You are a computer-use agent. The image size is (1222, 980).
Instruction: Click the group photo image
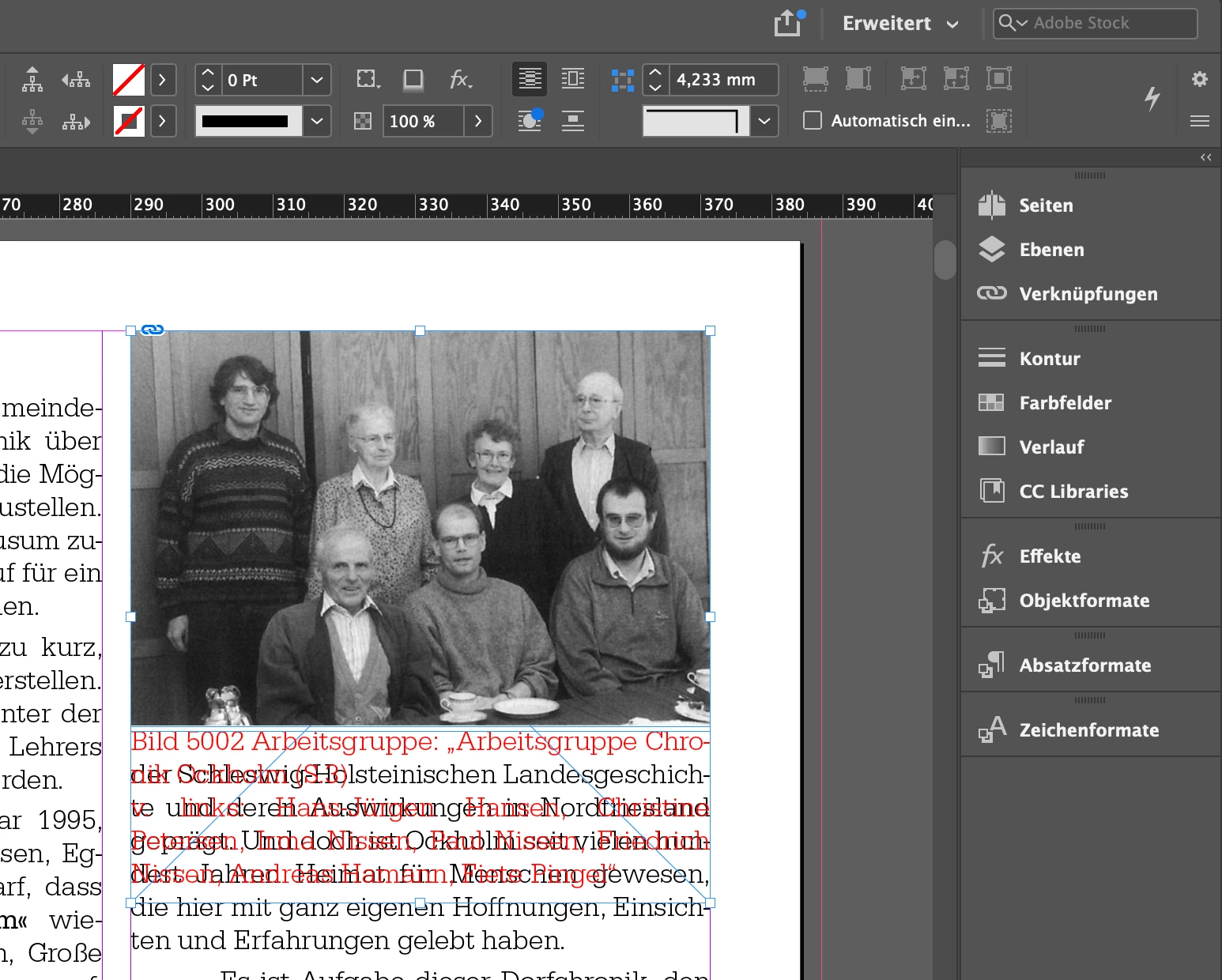(x=421, y=528)
